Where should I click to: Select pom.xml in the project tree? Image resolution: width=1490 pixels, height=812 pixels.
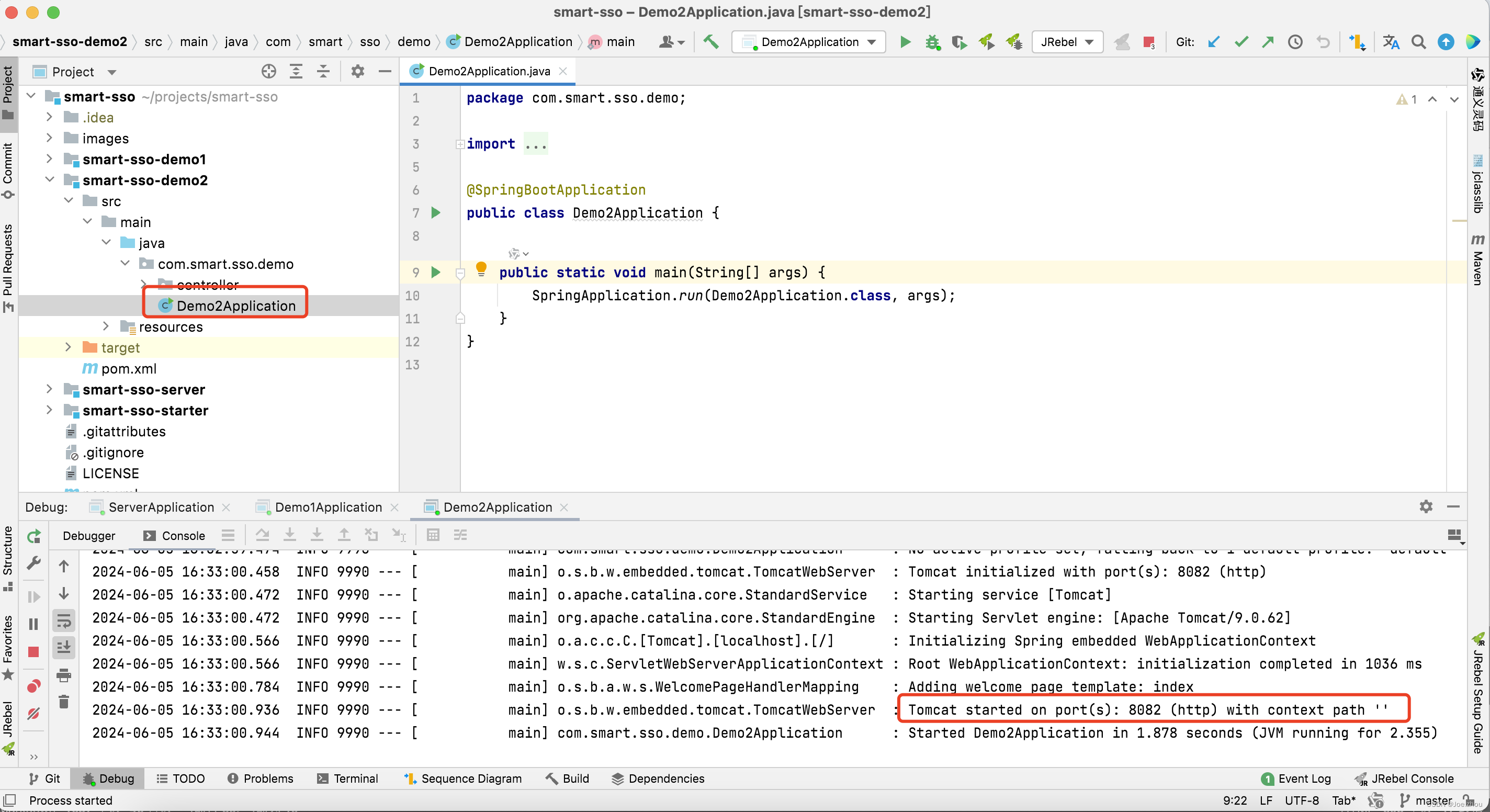coord(128,368)
